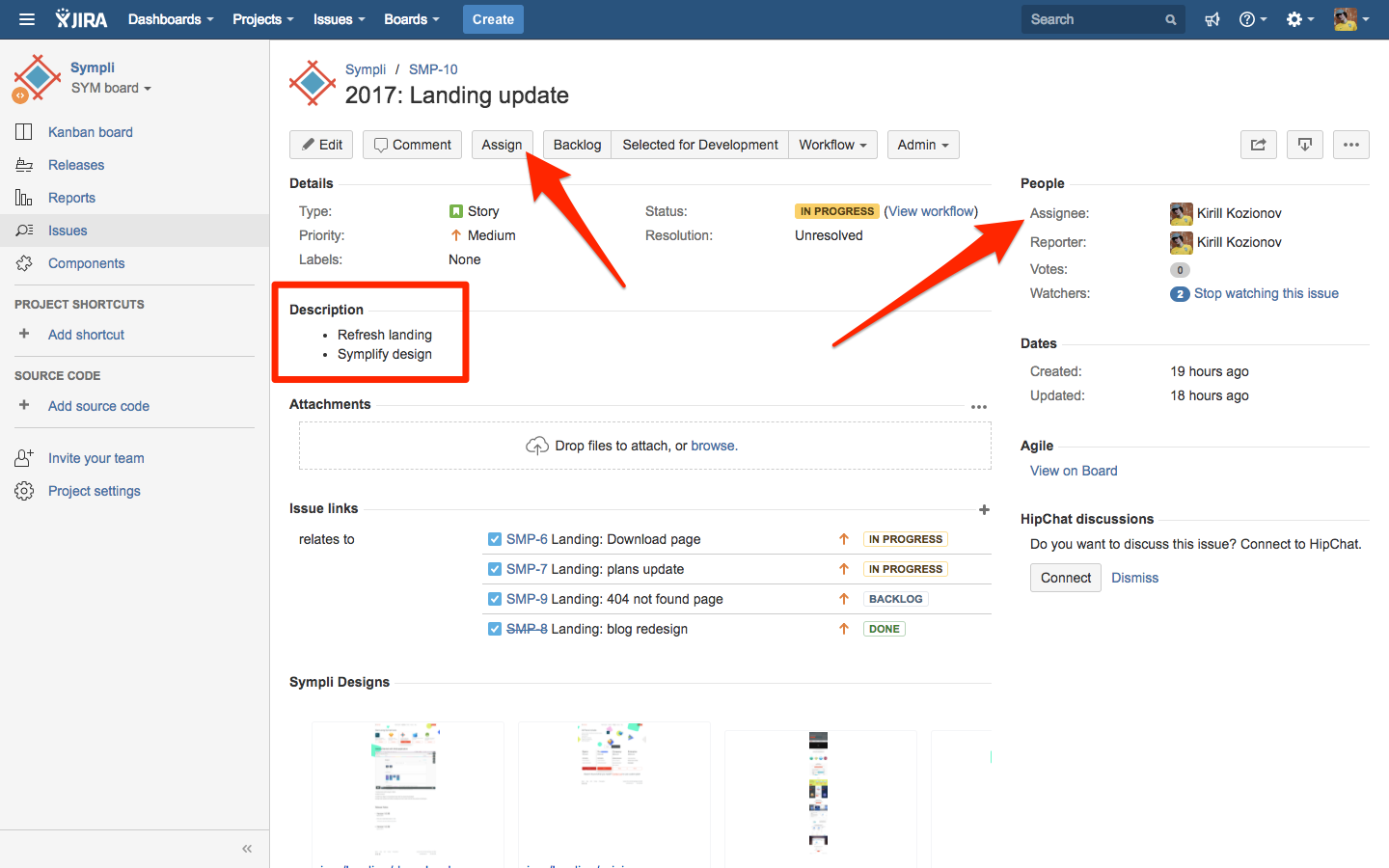
Task: Open the hamburger sidebar menu icon
Action: coord(27,19)
